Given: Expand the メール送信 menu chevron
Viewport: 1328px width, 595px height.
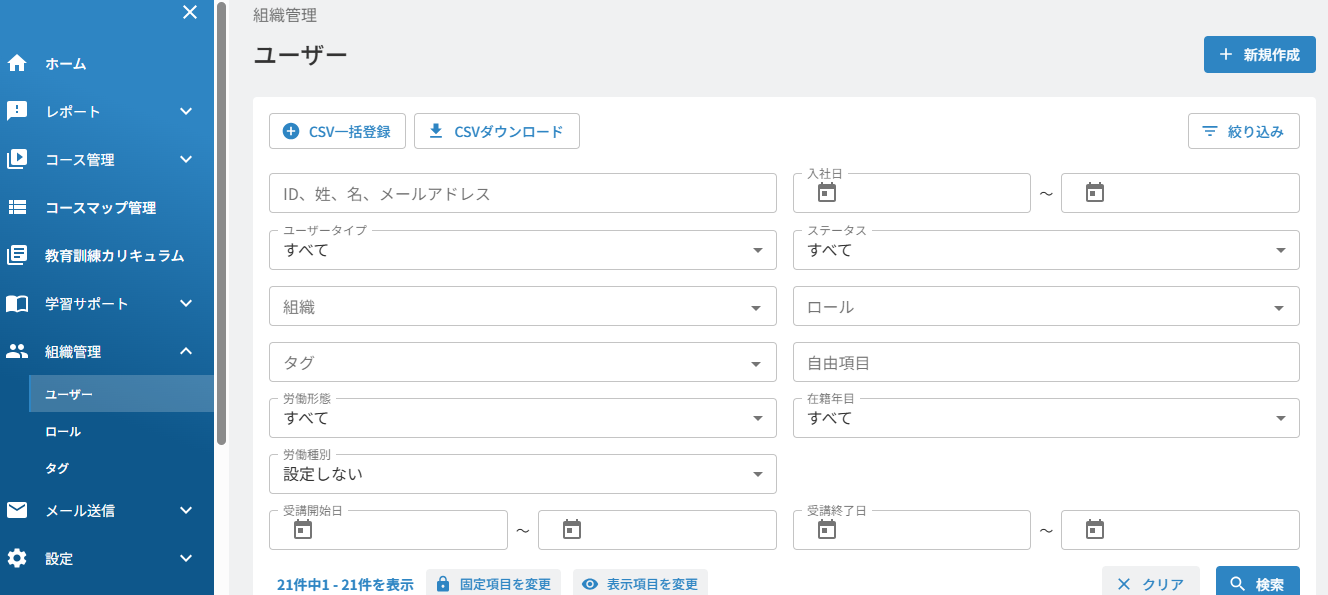Looking at the screenshot, I should click(x=186, y=510).
